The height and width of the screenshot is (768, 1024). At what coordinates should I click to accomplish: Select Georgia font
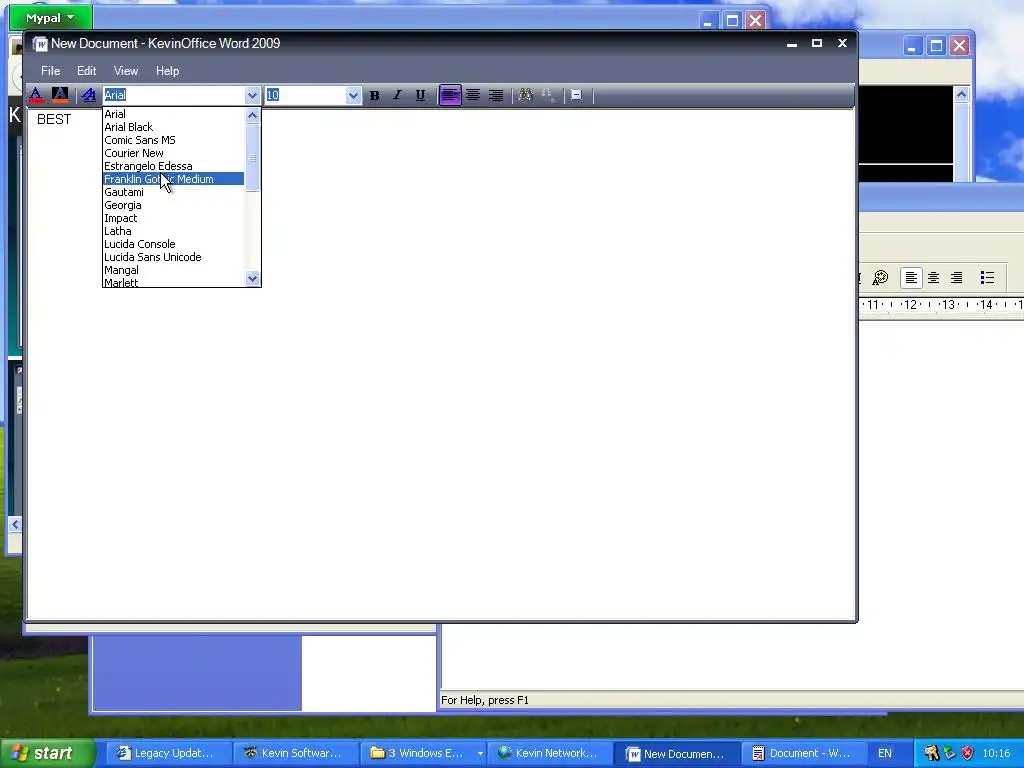[x=174, y=205]
